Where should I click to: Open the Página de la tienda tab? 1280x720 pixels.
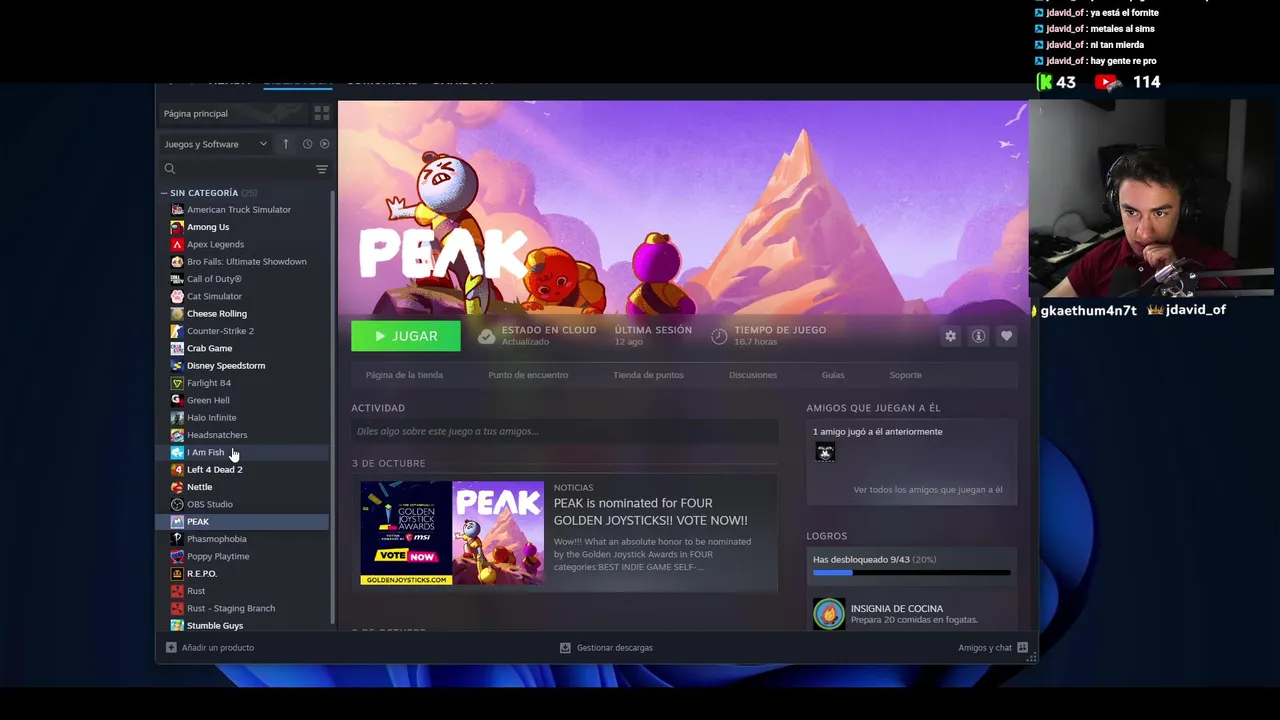point(404,375)
